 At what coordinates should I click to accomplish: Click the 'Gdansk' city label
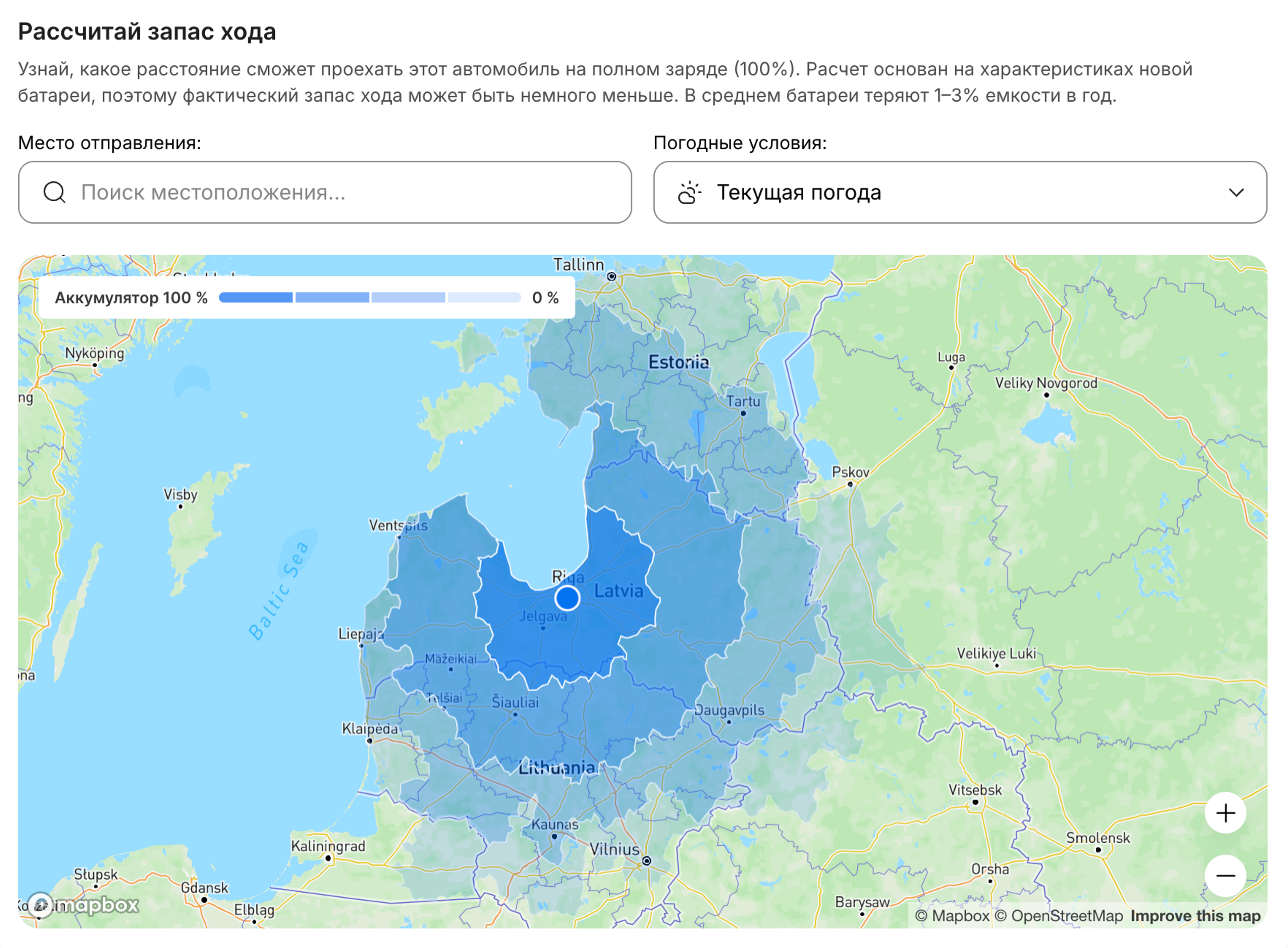click(x=204, y=888)
